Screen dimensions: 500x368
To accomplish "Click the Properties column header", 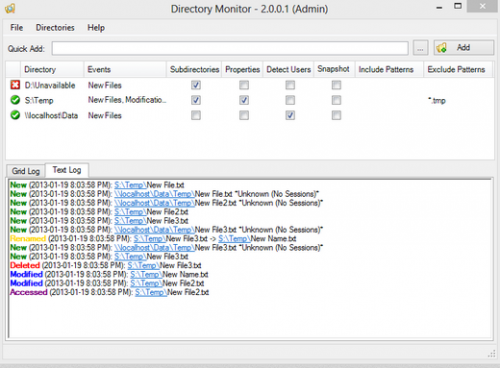I will (x=242, y=69).
